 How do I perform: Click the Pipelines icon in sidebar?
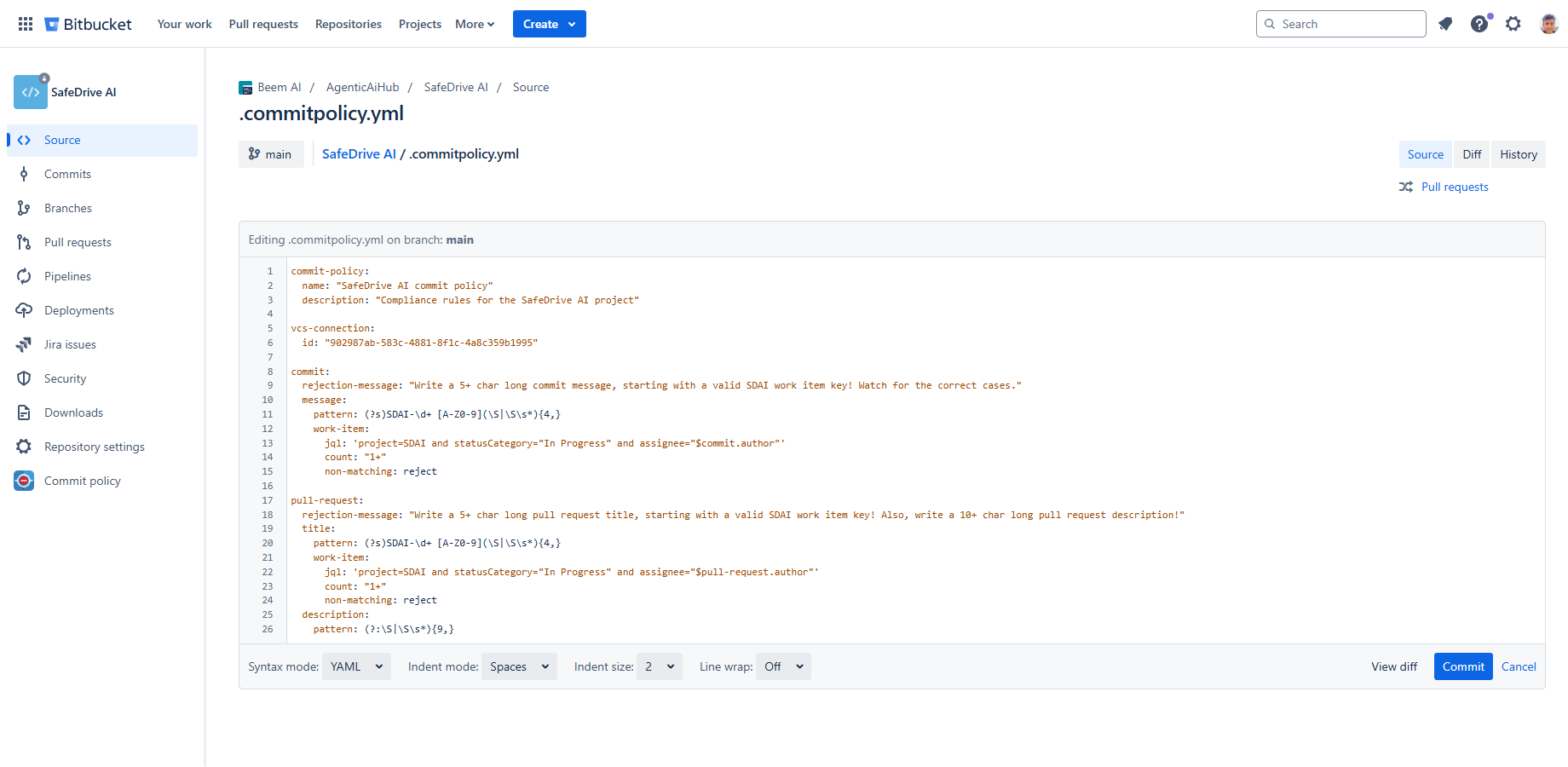[24, 276]
